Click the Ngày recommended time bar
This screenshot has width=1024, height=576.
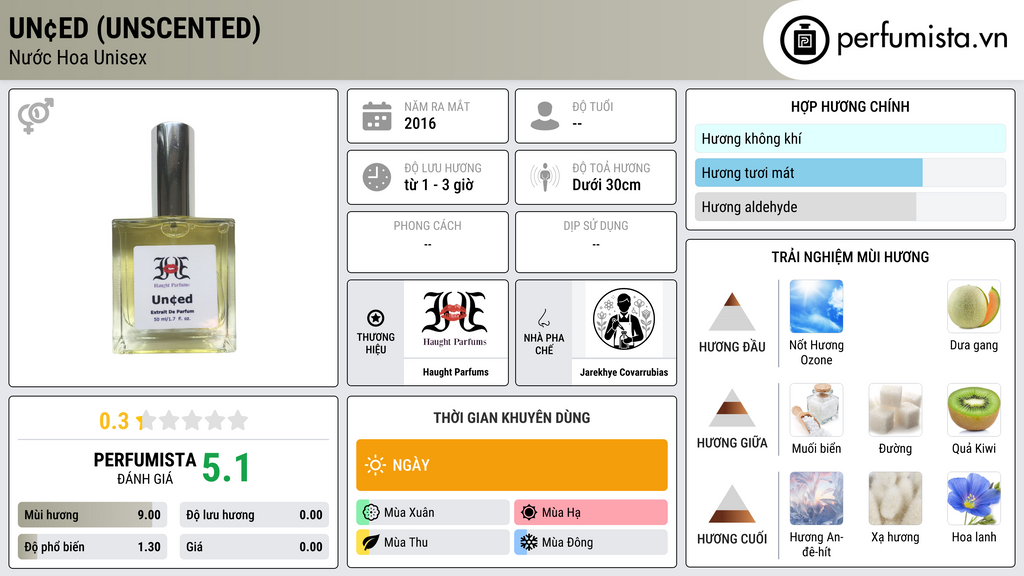[512, 465]
